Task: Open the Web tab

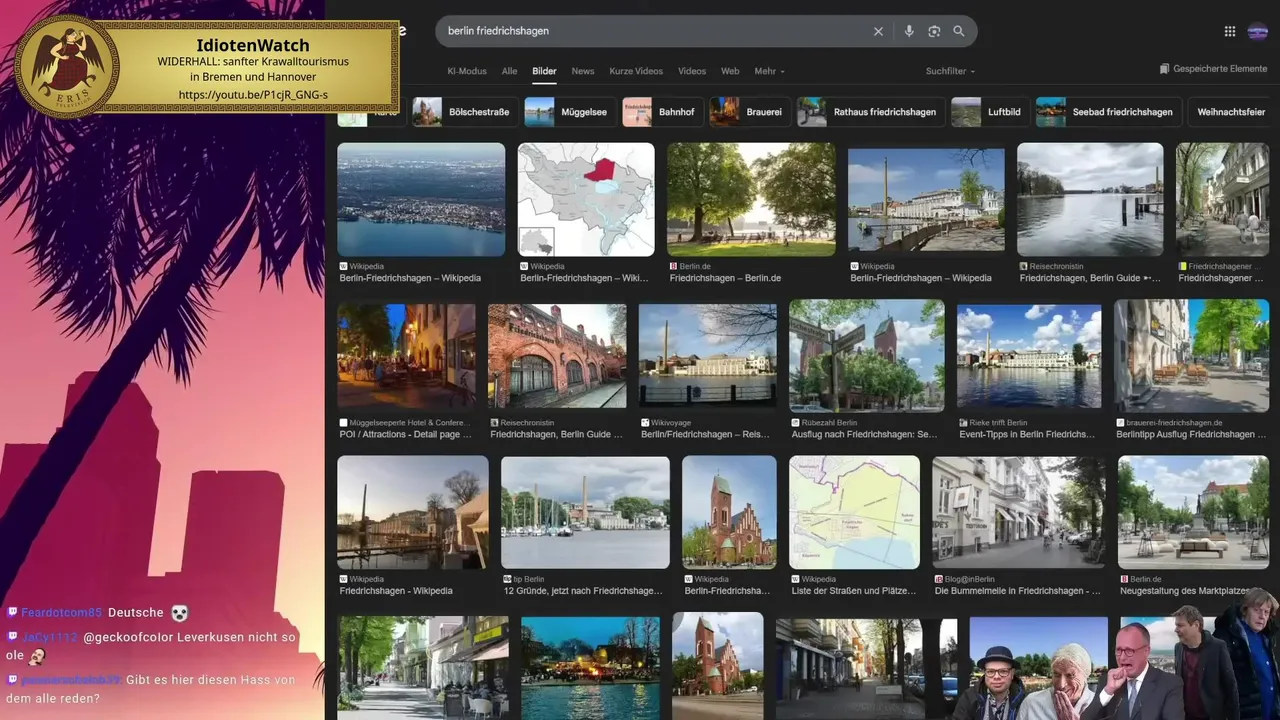Action: click(730, 71)
